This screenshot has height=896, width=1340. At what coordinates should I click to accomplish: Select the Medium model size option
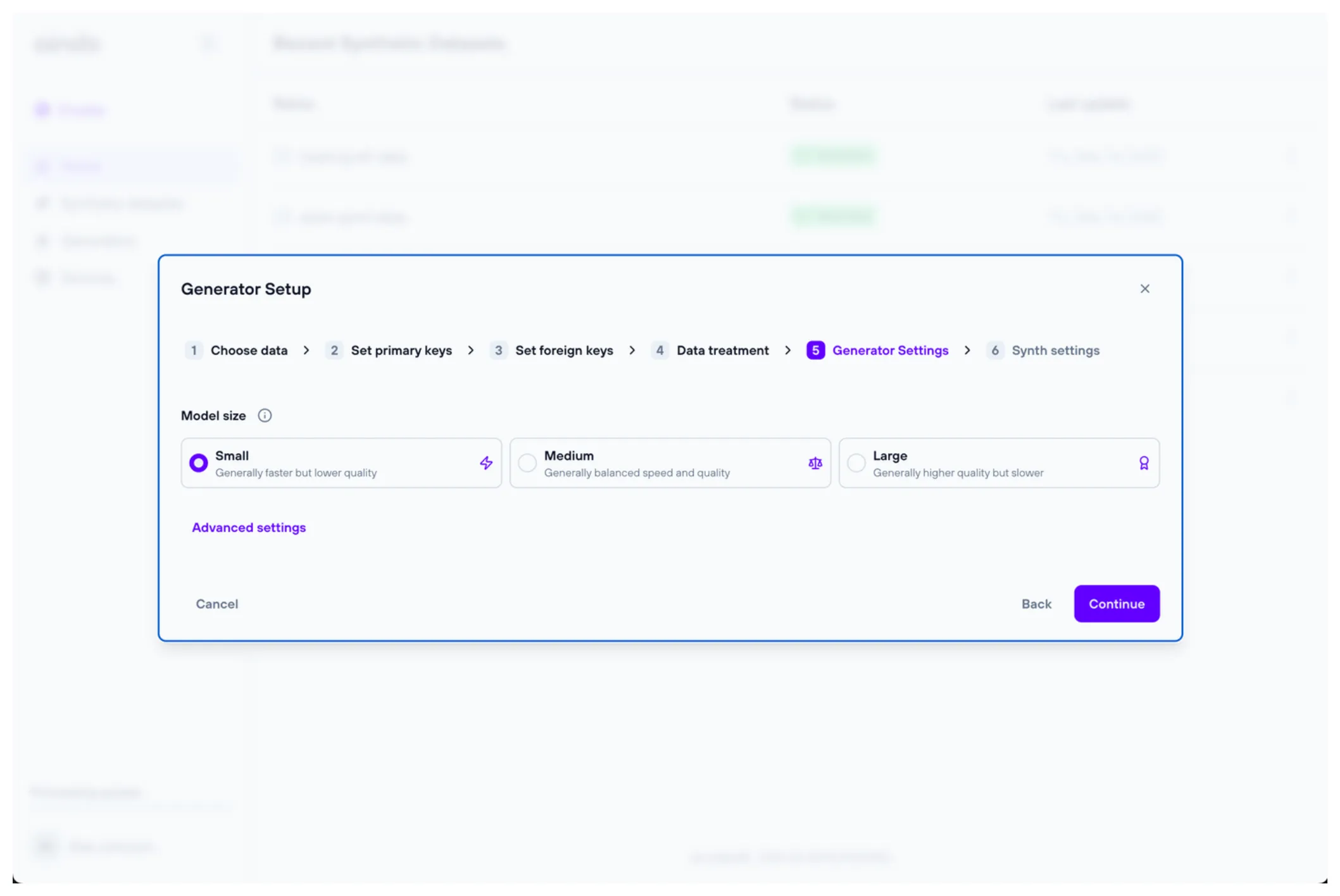click(x=670, y=463)
